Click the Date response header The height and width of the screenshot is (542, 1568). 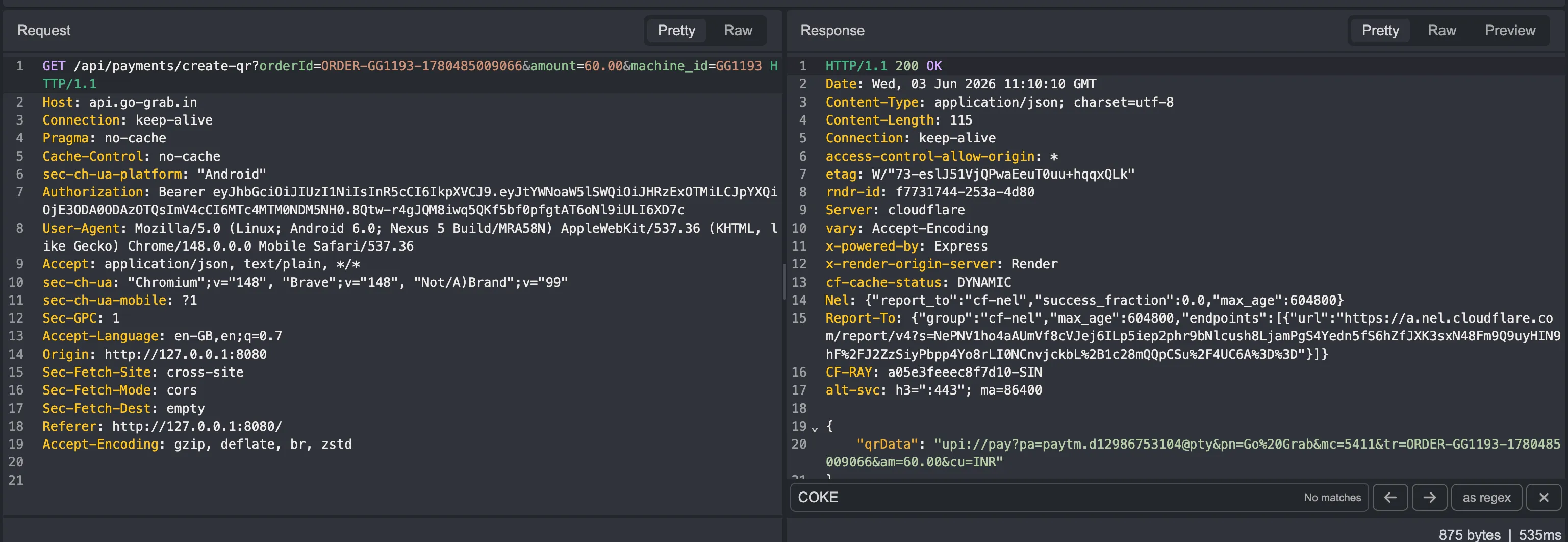pos(960,84)
